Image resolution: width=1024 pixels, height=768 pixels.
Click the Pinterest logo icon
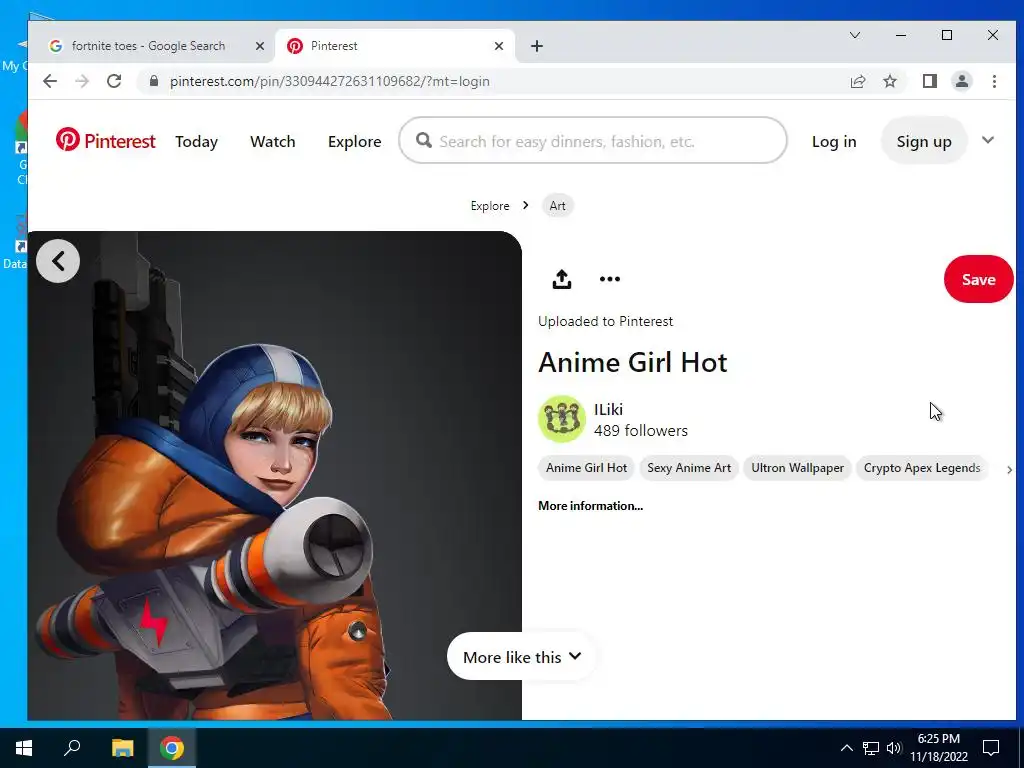[68, 140]
